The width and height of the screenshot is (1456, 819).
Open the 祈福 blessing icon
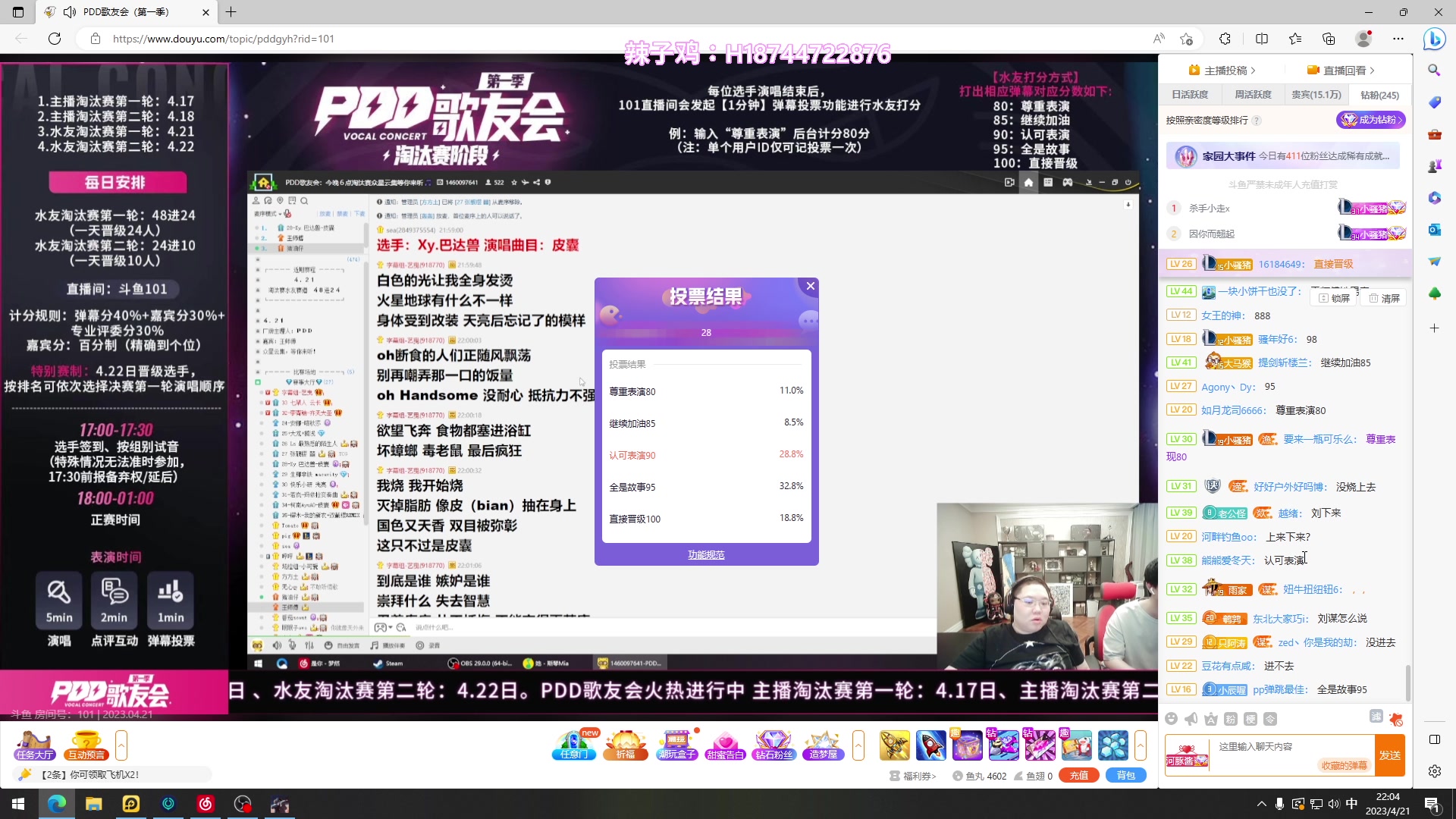pyautogui.click(x=626, y=745)
